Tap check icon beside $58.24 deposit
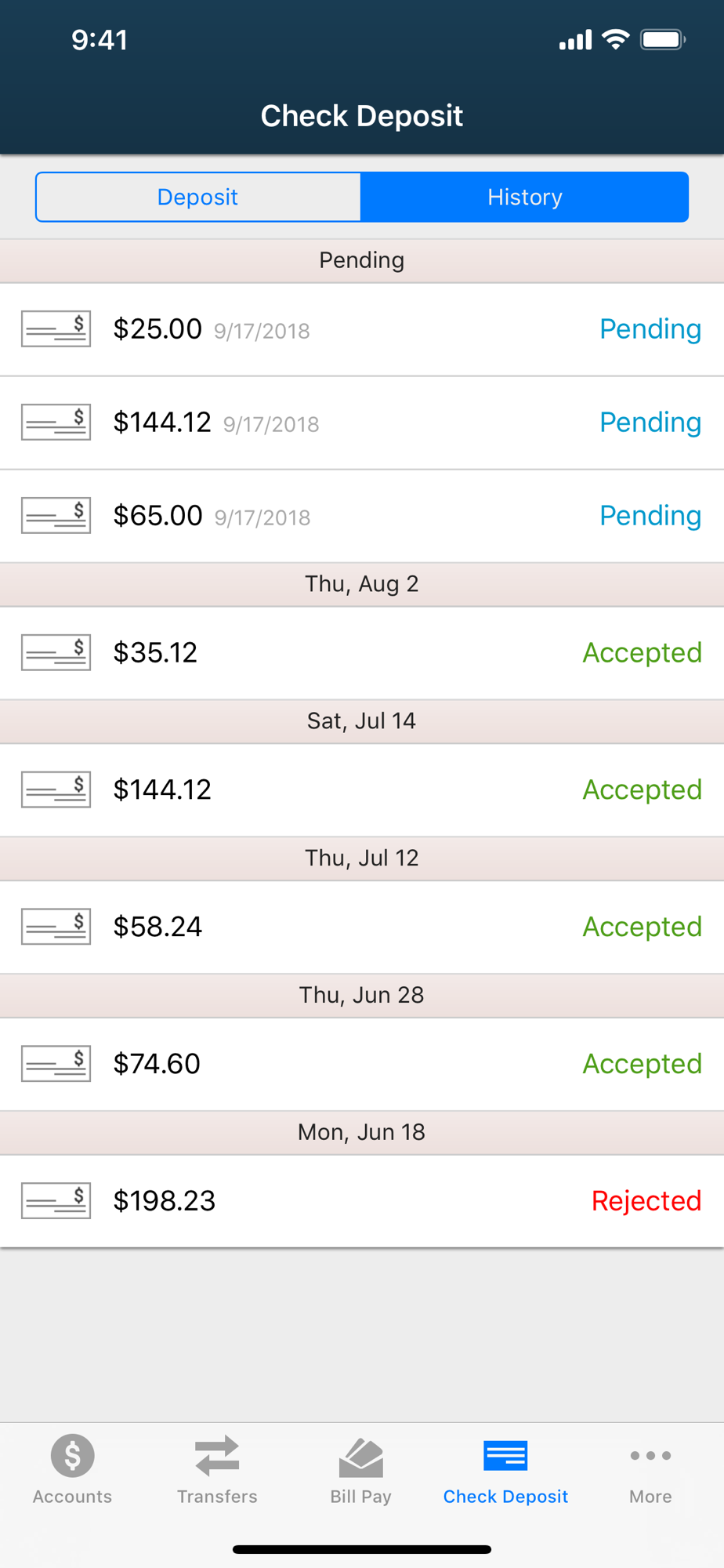 tap(56, 926)
